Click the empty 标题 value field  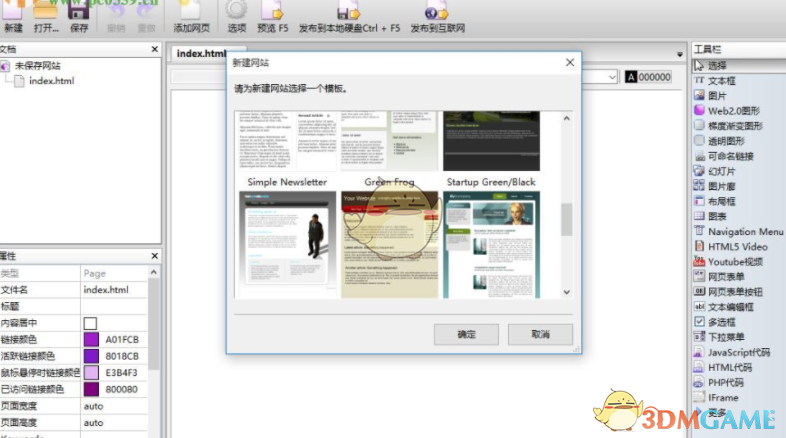point(114,306)
